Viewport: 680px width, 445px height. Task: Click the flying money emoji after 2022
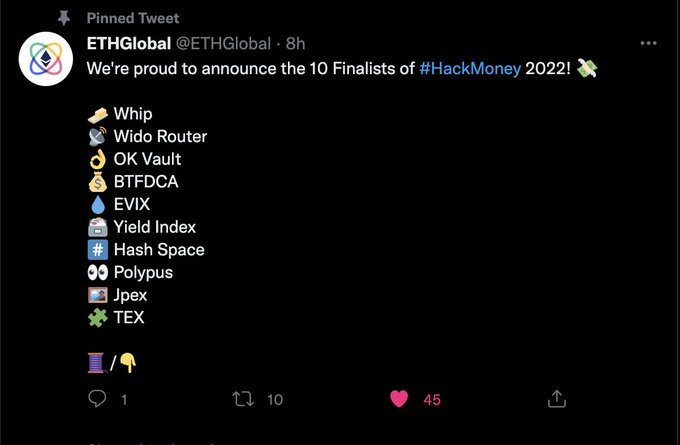pyautogui.click(x=587, y=68)
